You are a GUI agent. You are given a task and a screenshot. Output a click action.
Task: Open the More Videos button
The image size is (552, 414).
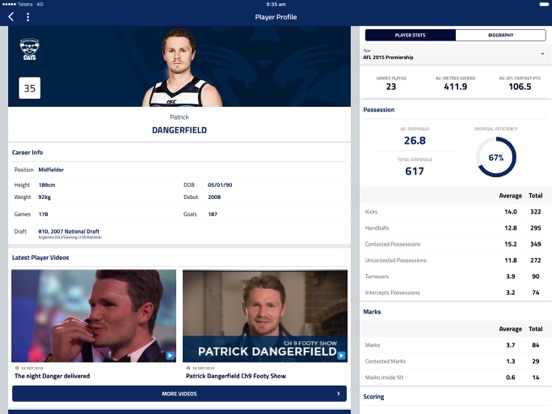(x=179, y=394)
